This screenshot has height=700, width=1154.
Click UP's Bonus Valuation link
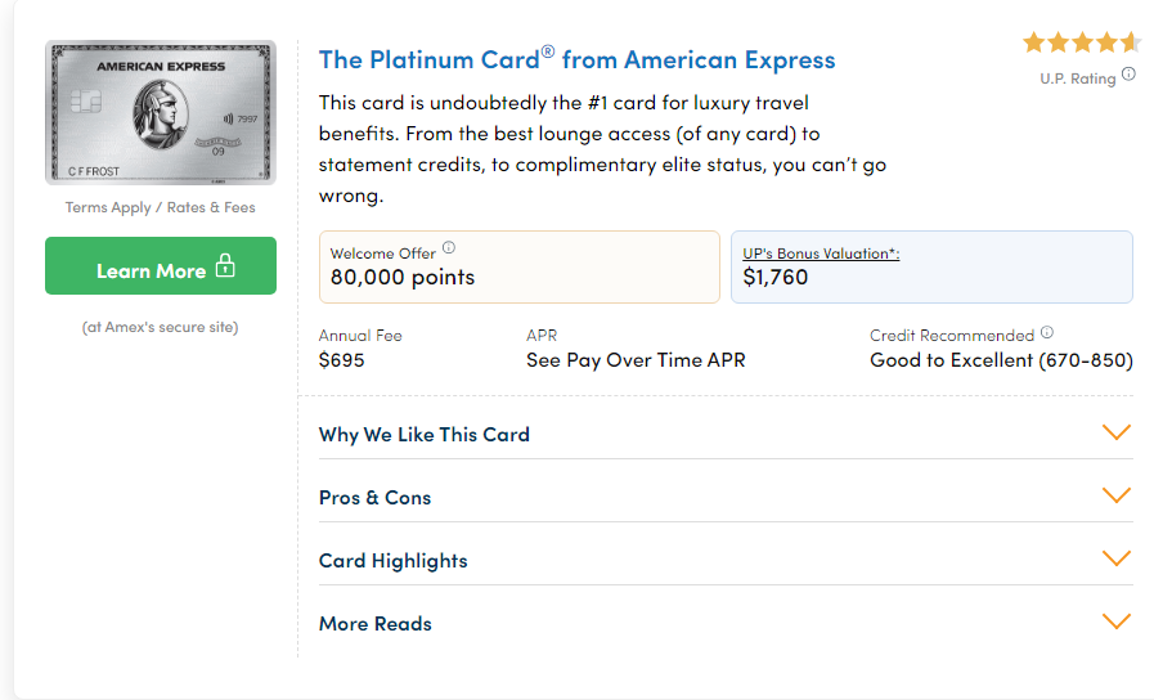(821, 253)
